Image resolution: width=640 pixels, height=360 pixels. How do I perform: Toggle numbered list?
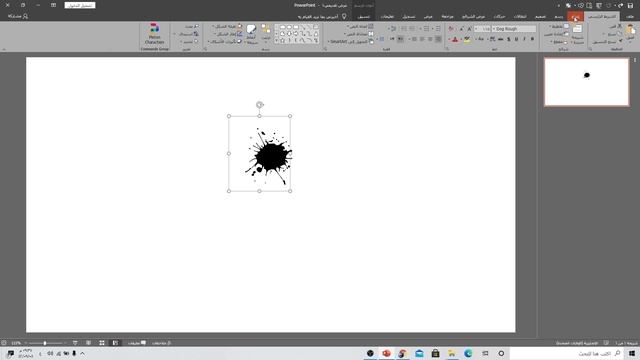[426, 29]
